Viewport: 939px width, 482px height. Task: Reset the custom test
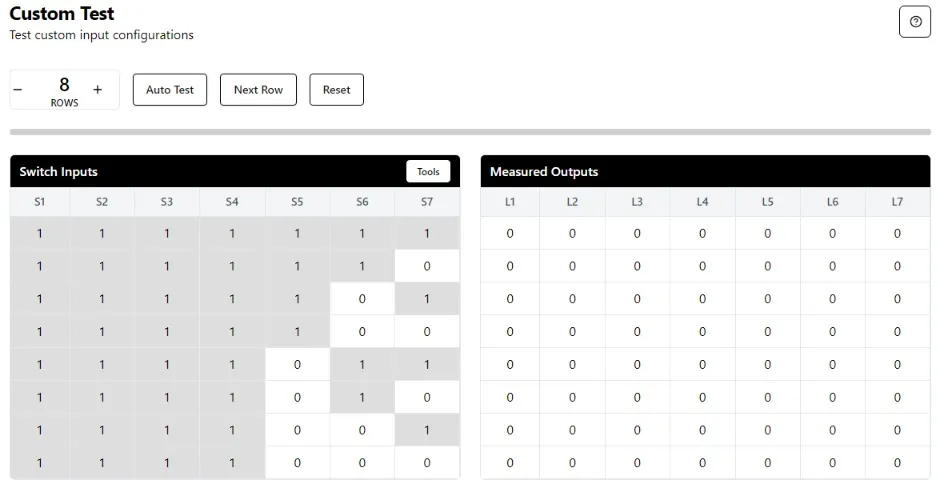coord(336,90)
